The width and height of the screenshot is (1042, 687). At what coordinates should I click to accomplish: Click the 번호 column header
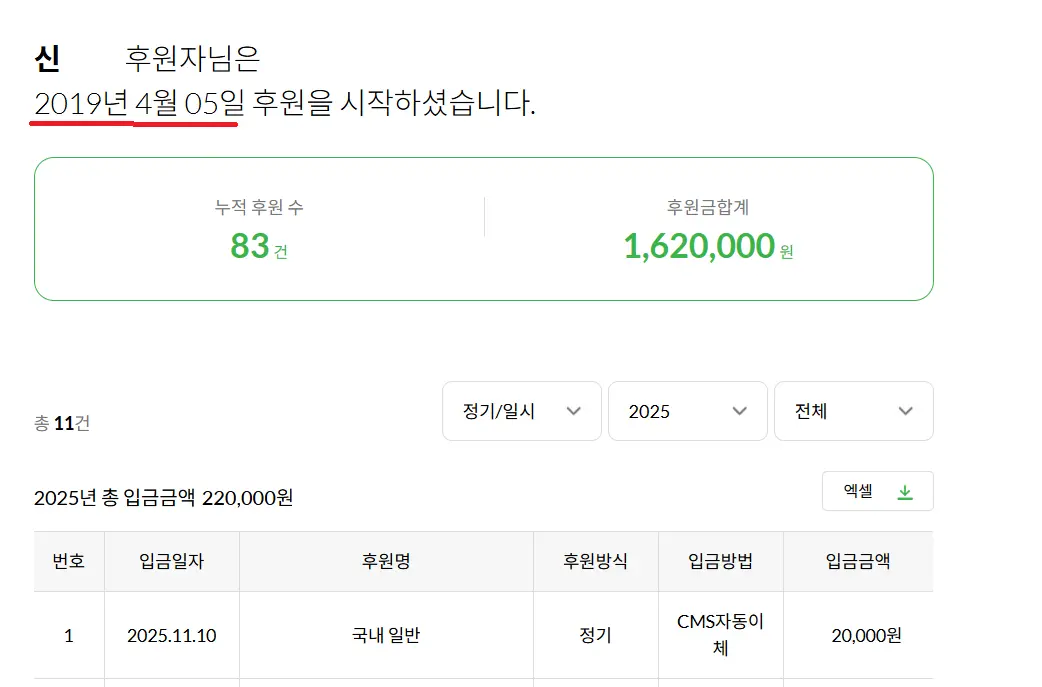(x=68, y=561)
